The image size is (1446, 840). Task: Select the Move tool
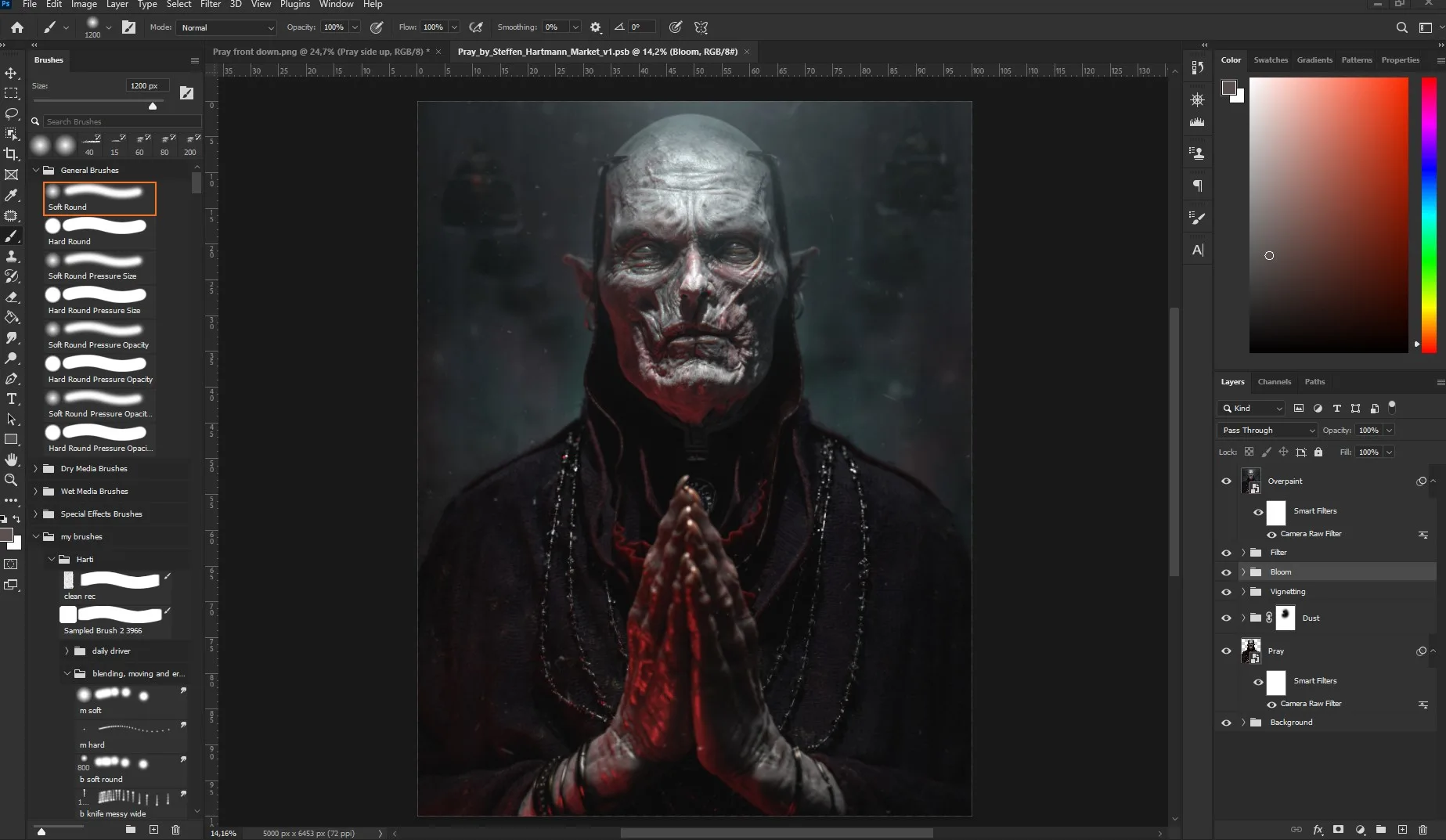(12, 73)
